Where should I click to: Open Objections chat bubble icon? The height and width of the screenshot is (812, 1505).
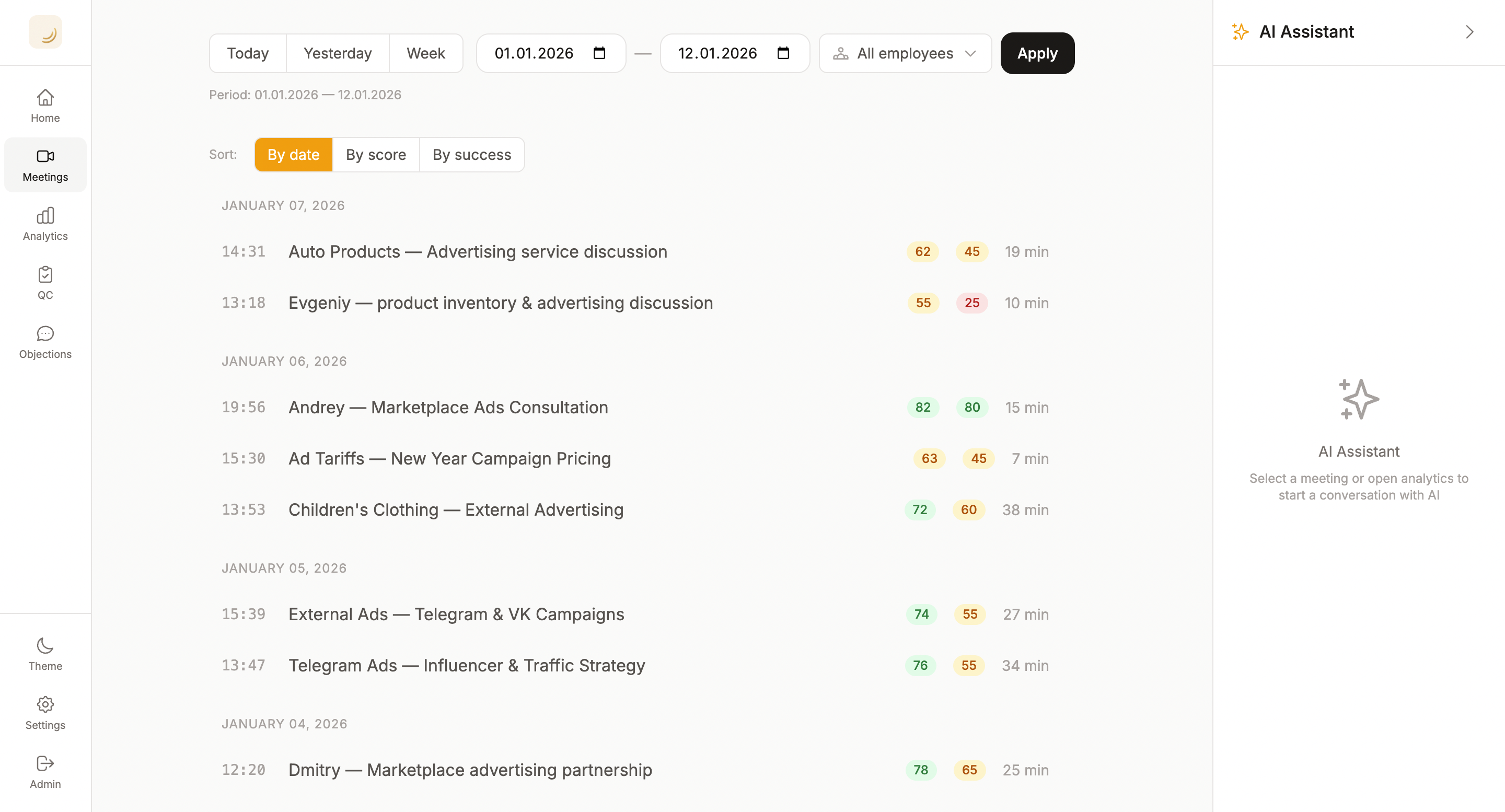[45, 333]
